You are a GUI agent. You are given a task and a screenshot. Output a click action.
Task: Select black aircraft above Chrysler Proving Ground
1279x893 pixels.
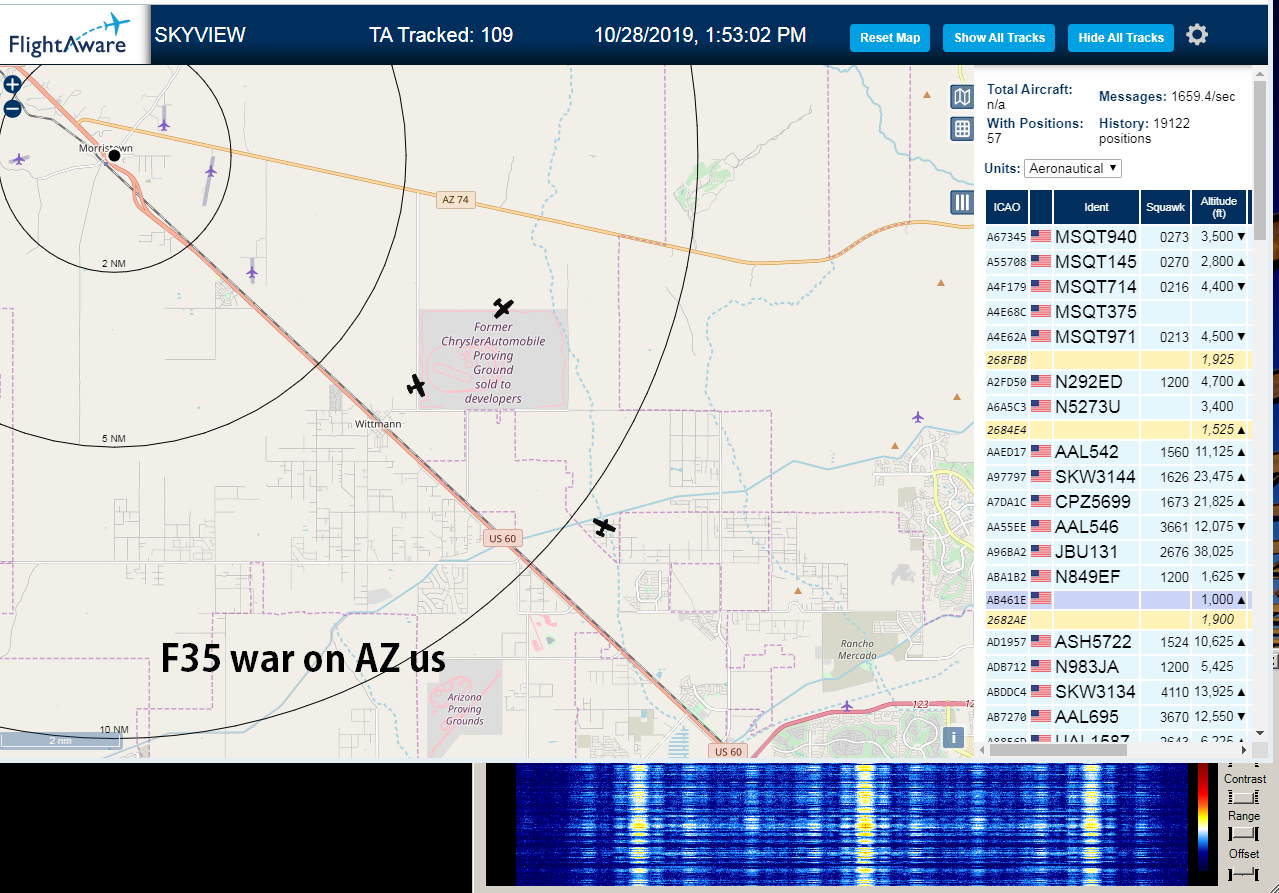pos(503,308)
